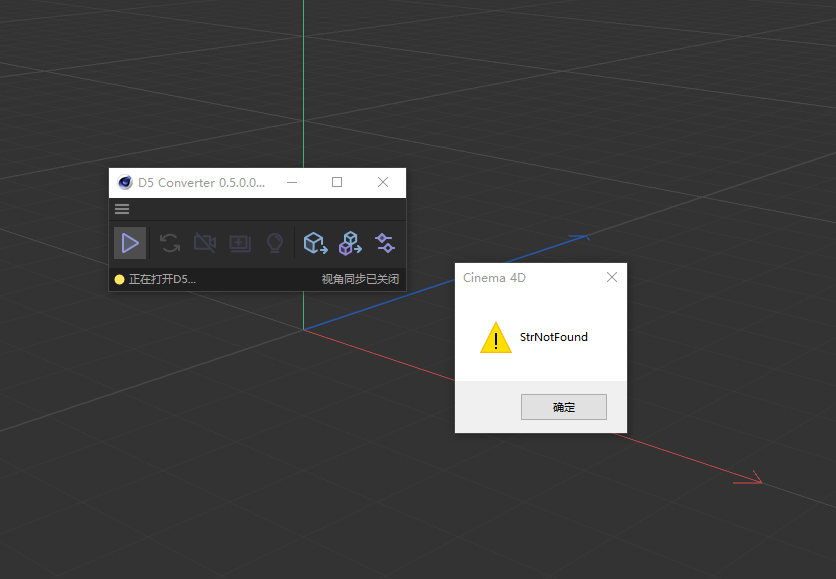This screenshot has height=579, width=836.
Task: Click the yellow warning triangle icon
Action: 496,338
